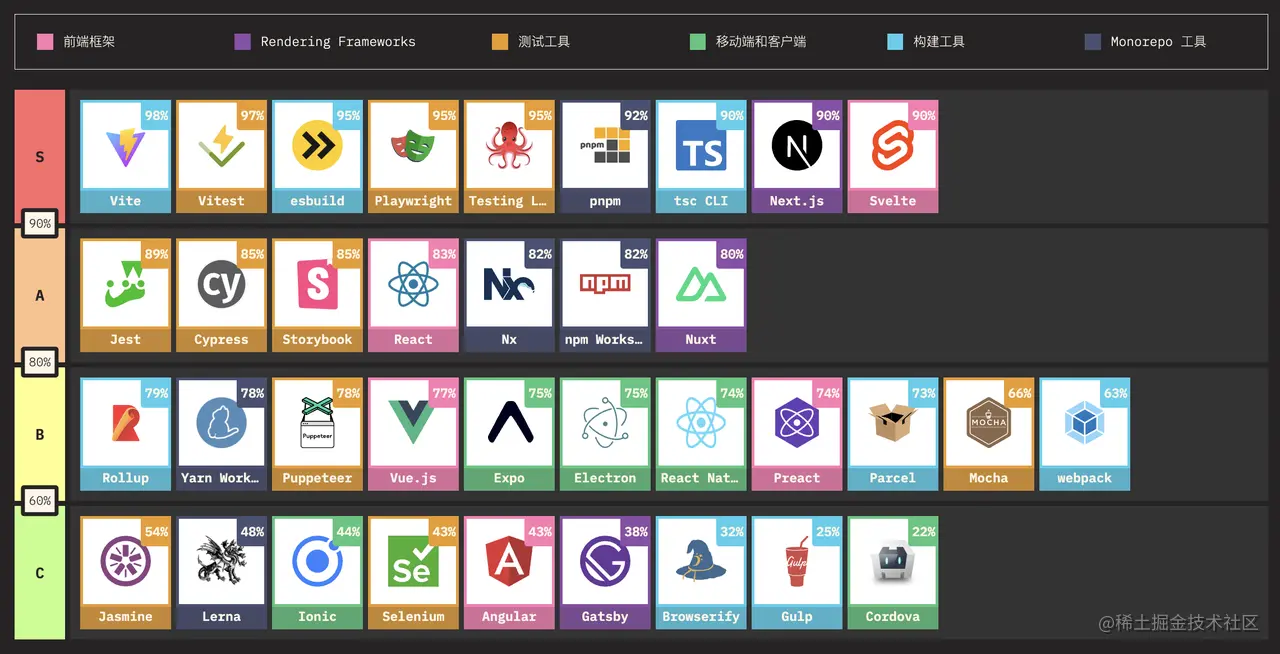The width and height of the screenshot is (1280, 654).
Task: Click the 前端框架 legend label
Action: coord(89,42)
